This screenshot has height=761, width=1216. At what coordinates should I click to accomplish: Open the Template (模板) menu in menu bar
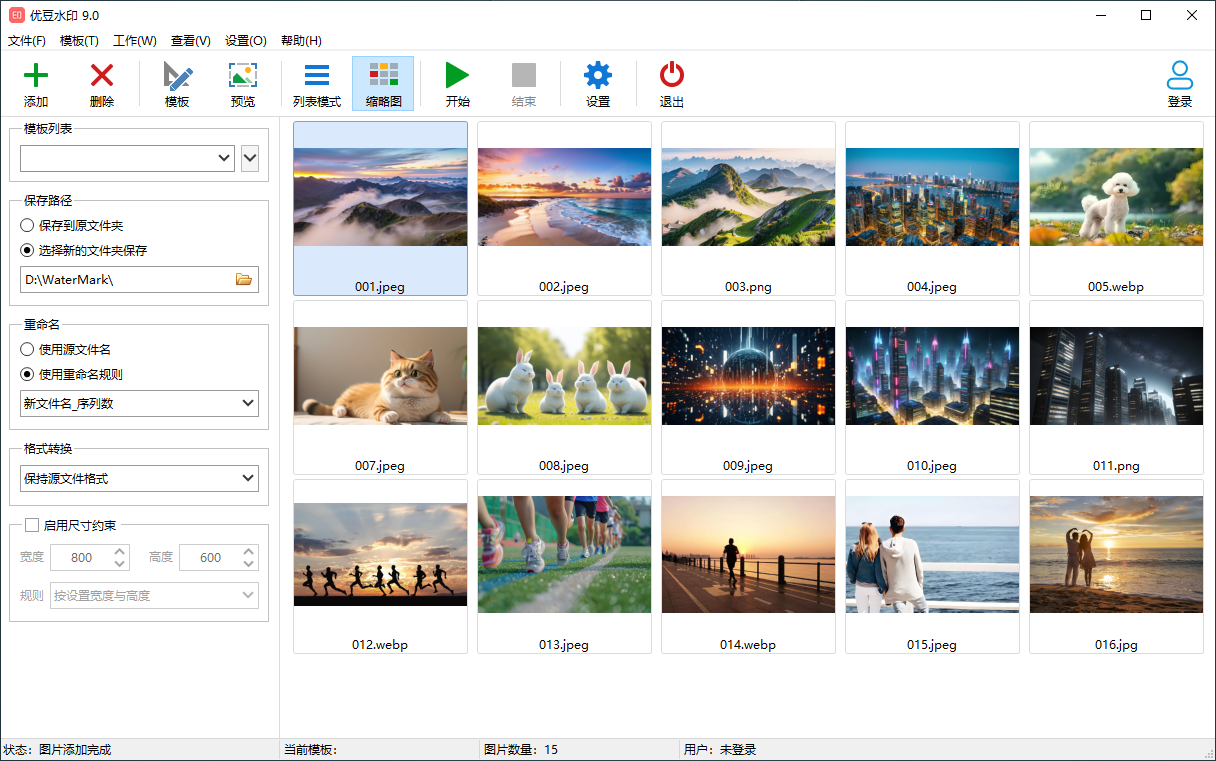coord(79,41)
